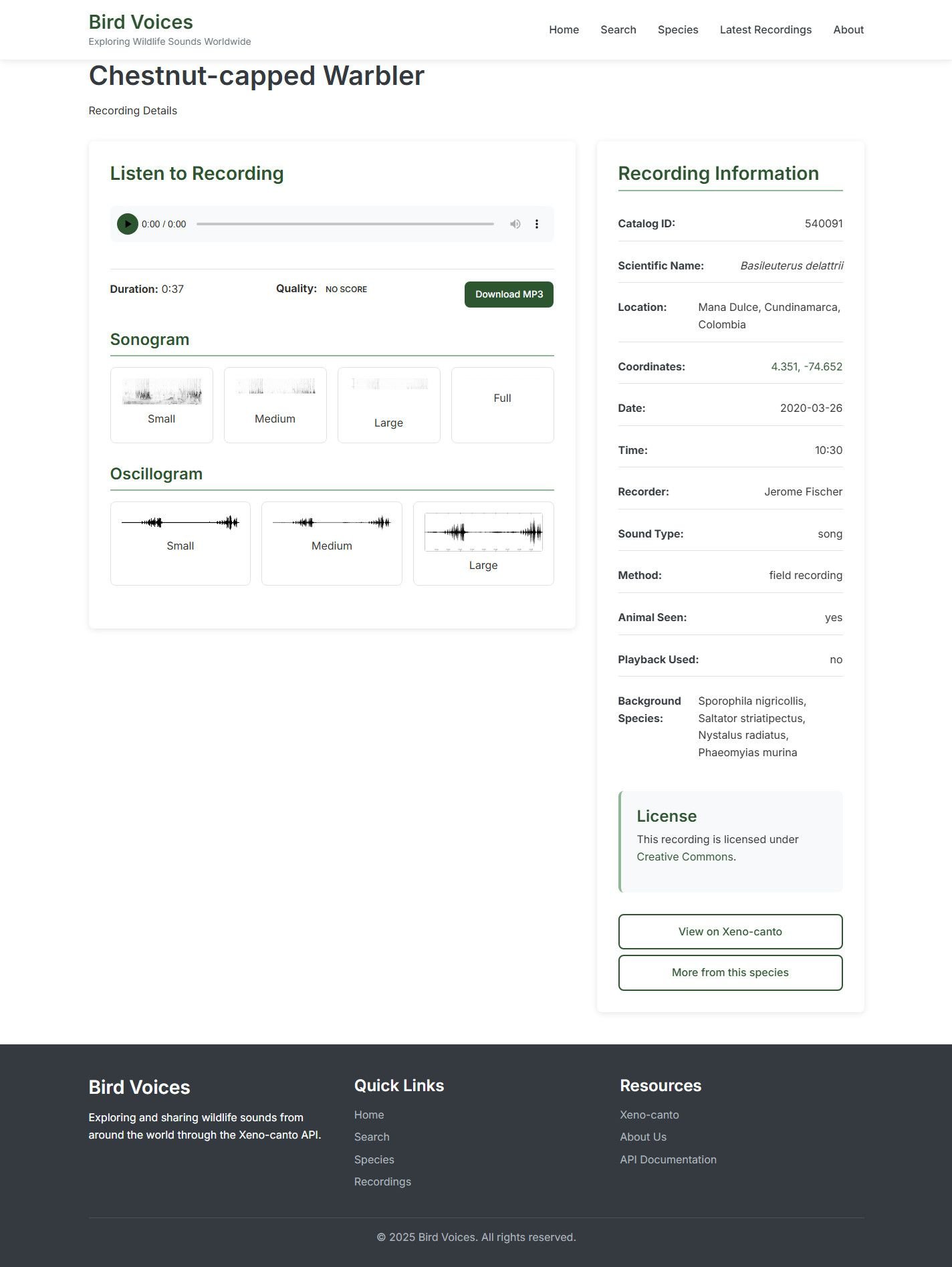Open the Large sonogram thumbnail
The image size is (952, 1267).
389,405
